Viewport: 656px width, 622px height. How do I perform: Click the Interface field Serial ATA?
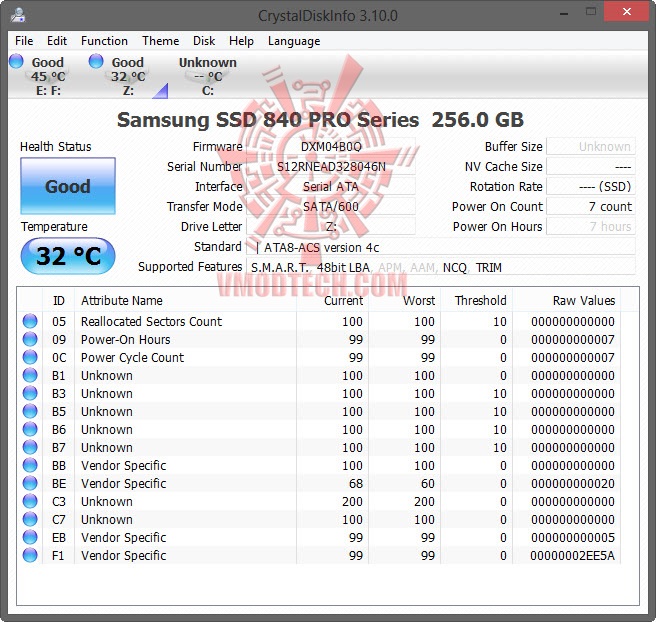pos(331,187)
